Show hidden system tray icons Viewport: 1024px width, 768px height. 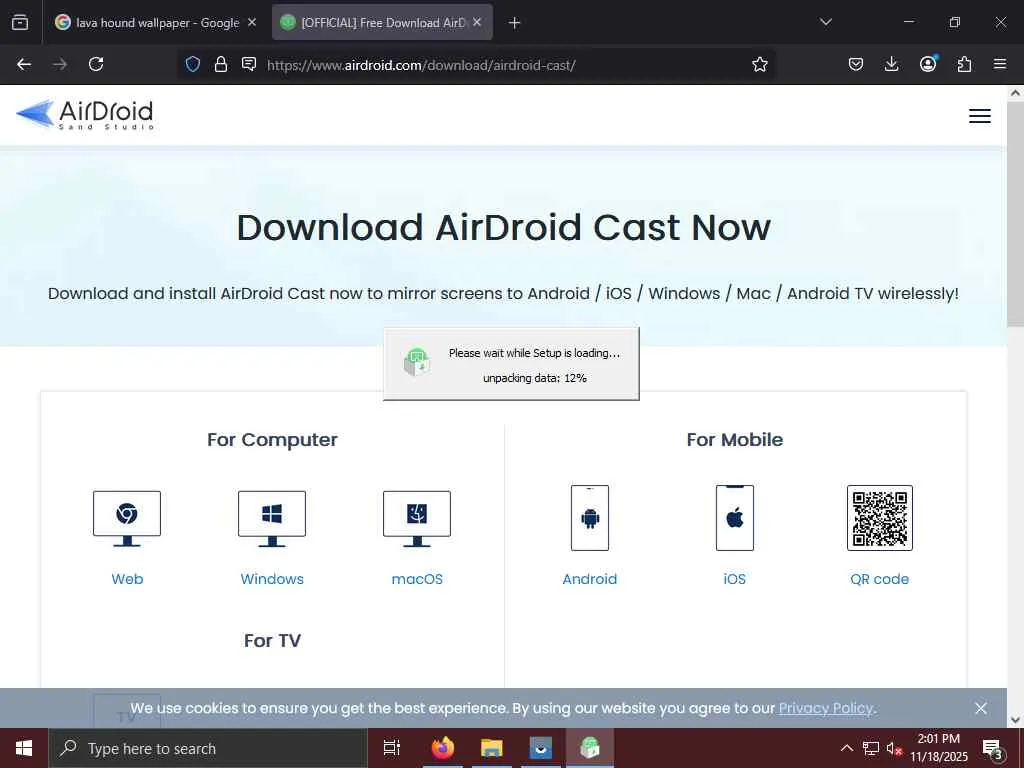(x=846, y=748)
